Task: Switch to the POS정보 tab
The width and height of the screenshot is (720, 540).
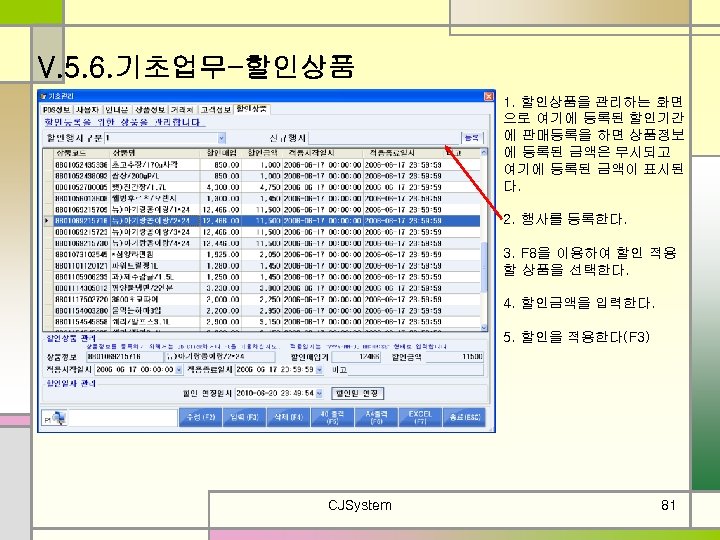Action: pyautogui.click(x=56, y=110)
